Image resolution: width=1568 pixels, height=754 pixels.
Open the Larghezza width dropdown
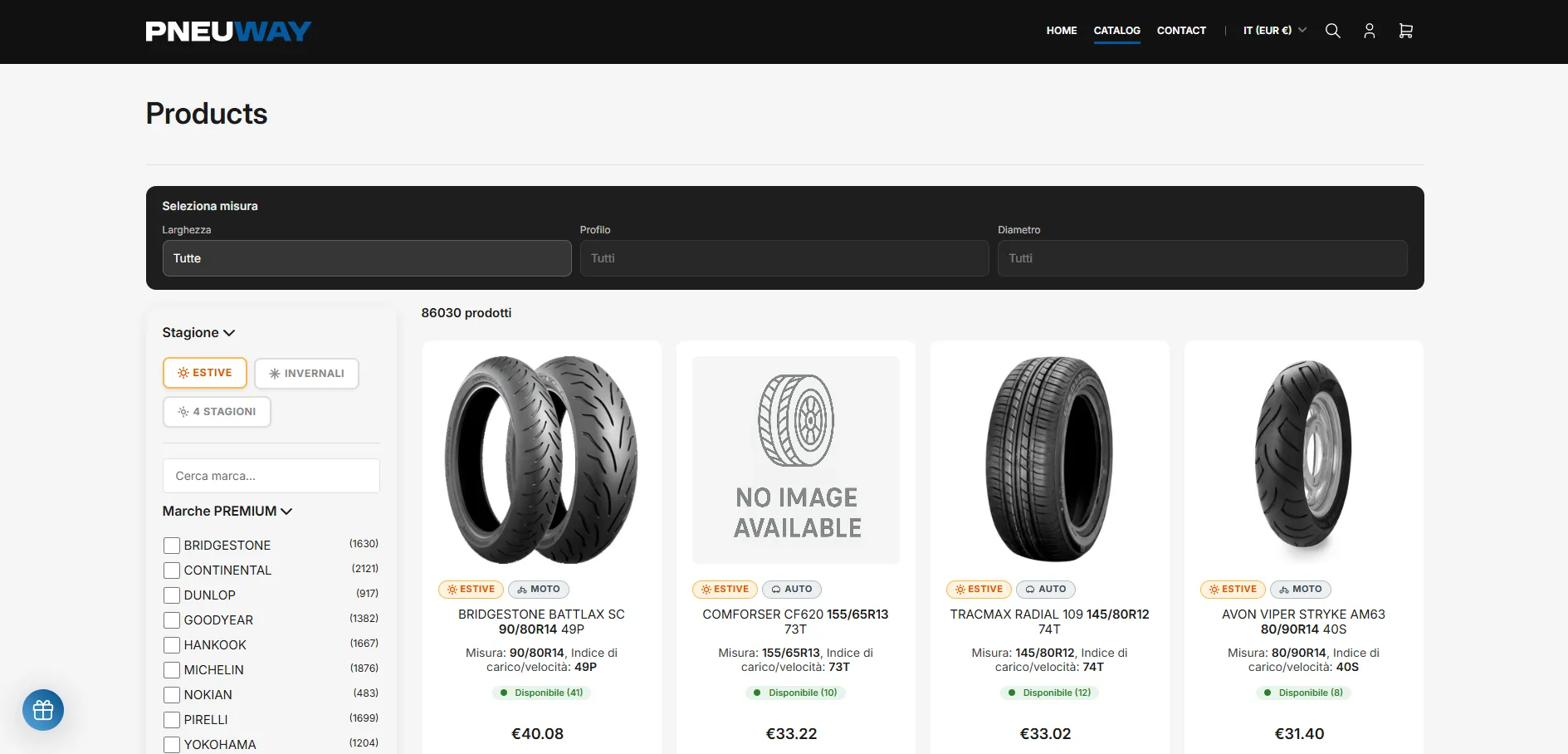(367, 258)
